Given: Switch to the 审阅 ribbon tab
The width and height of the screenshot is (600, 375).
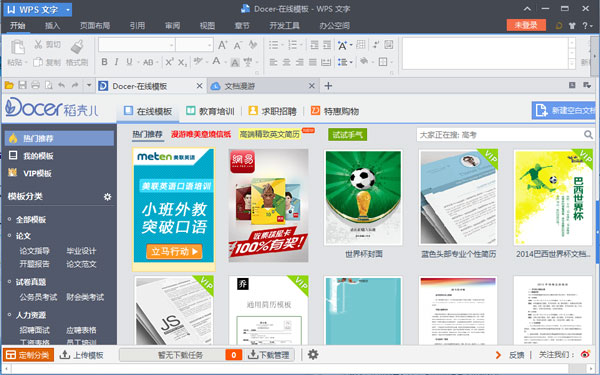Looking at the screenshot, I should 172,26.
